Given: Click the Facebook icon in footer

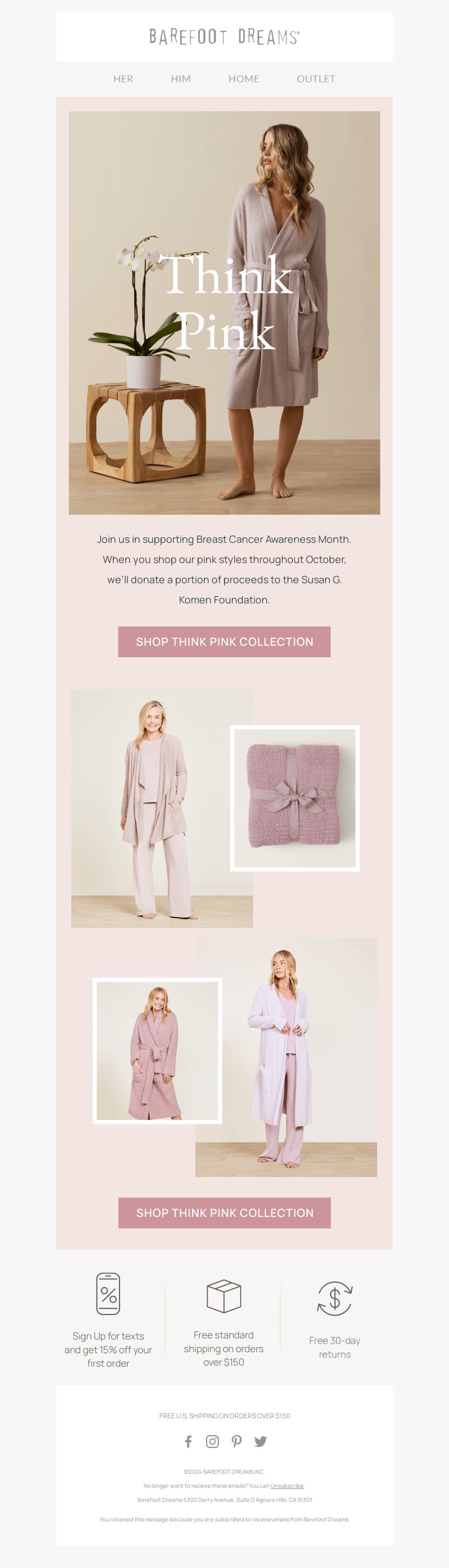Looking at the screenshot, I should 188,1441.
